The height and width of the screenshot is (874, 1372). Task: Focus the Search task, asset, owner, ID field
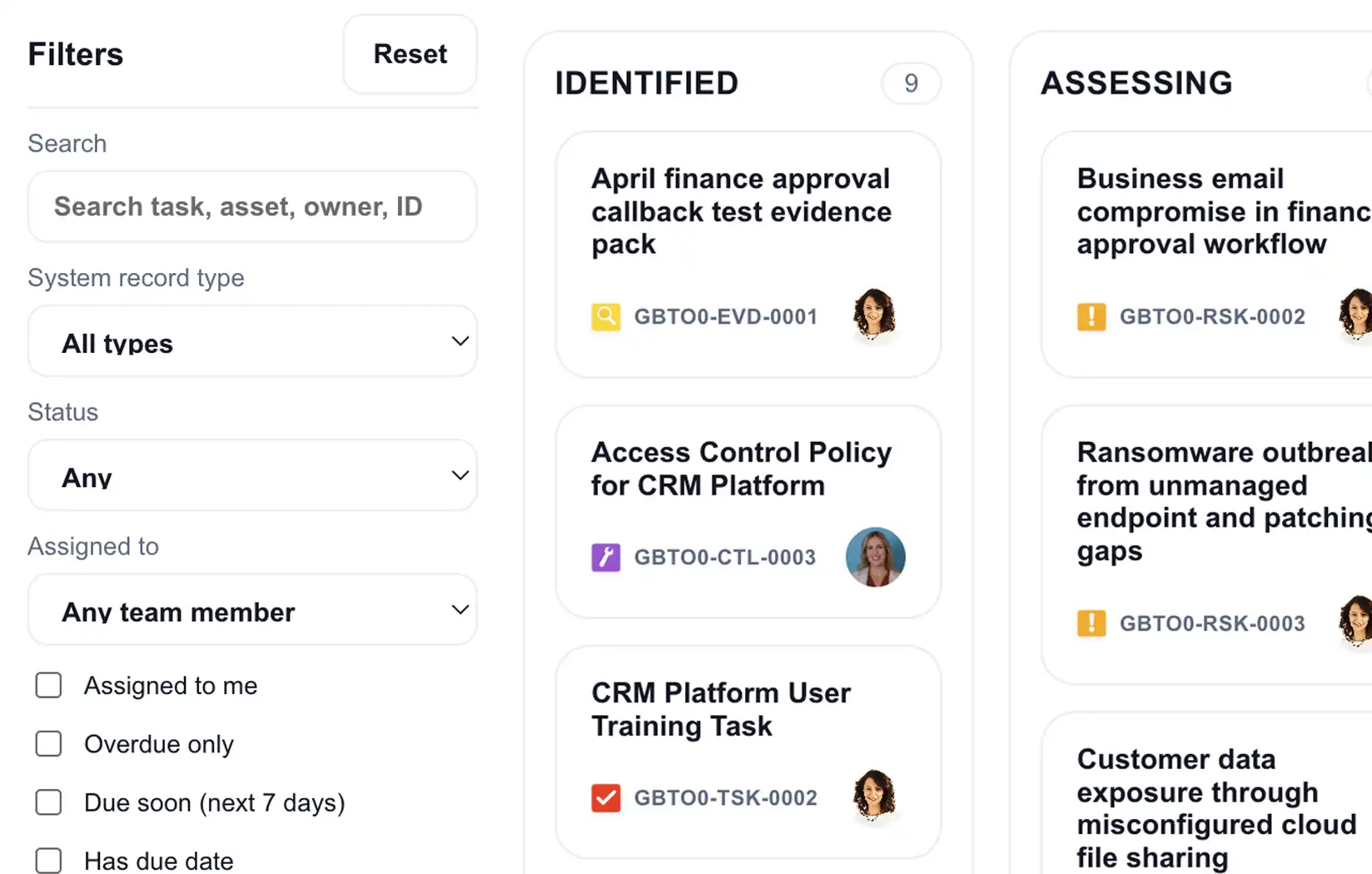point(252,206)
